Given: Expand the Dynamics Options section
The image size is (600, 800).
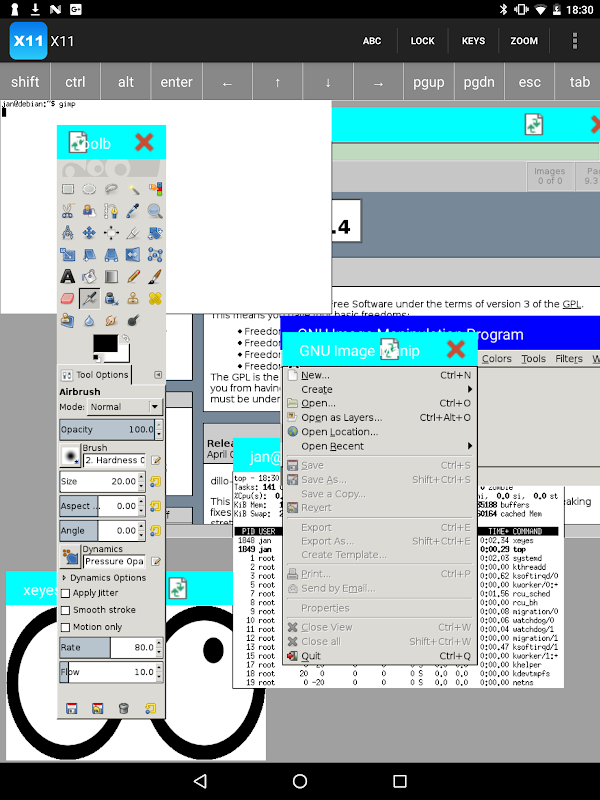Looking at the screenshot, I should tap(64, 578).
